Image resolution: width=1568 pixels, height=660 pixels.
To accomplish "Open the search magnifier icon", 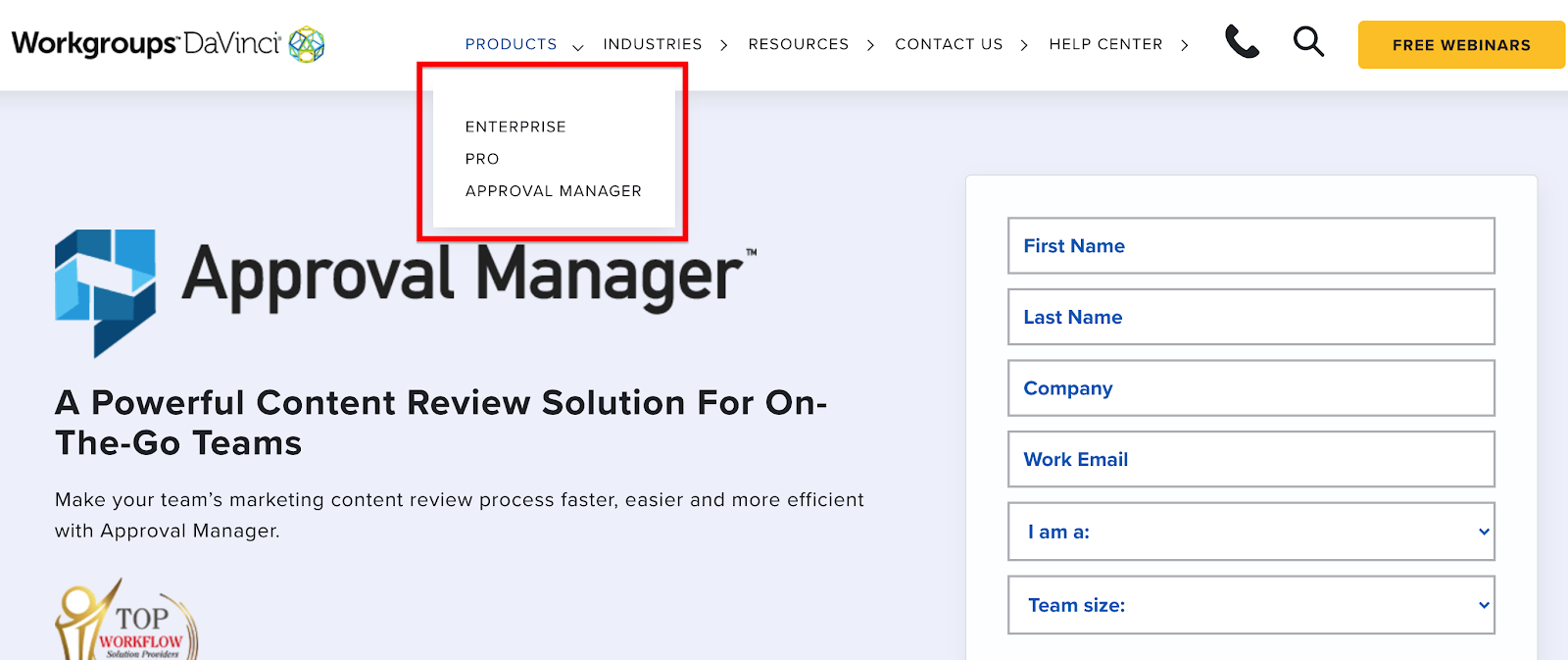I will click(x=1308, y=42).
